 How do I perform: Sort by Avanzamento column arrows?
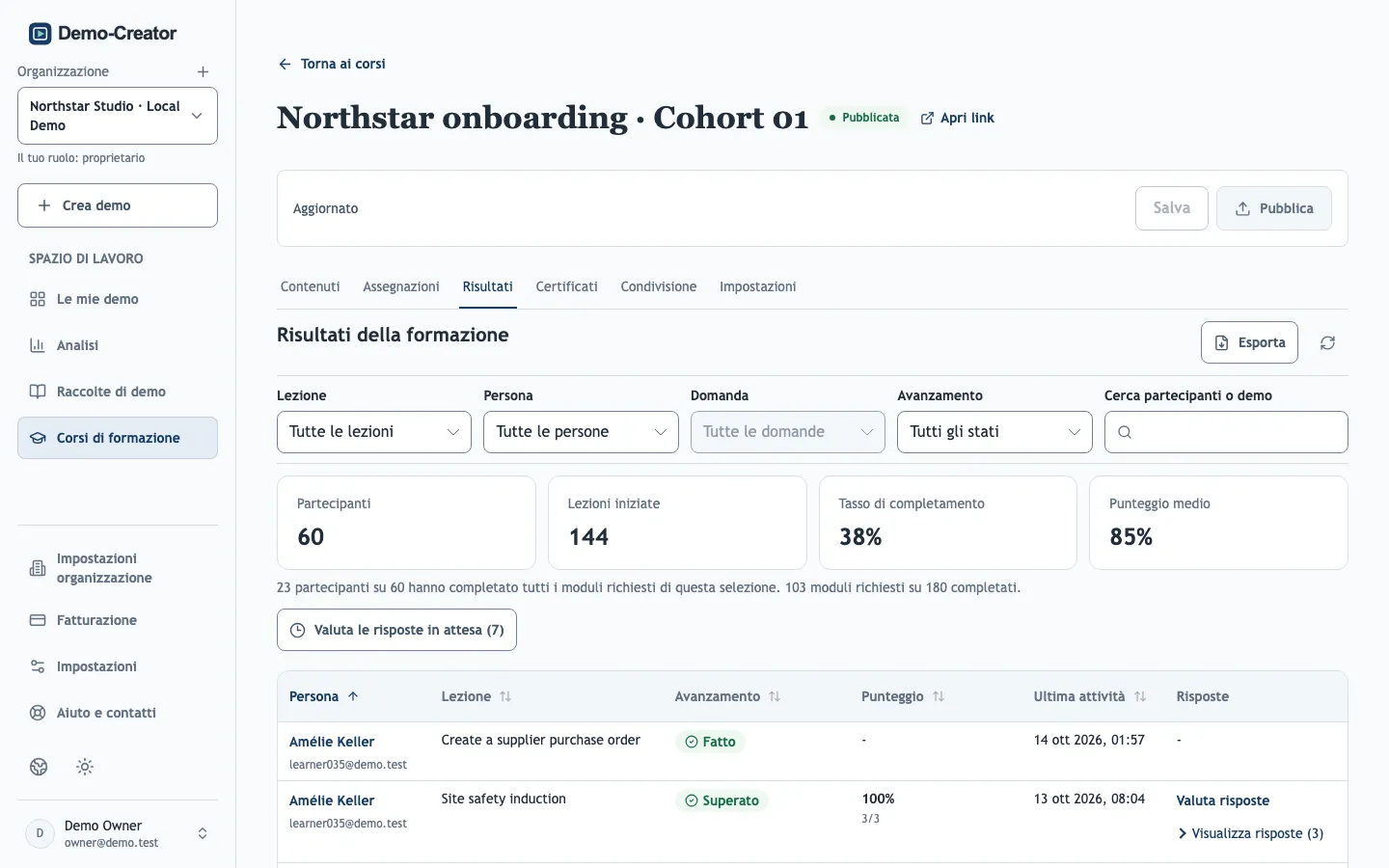click(775, 696)
